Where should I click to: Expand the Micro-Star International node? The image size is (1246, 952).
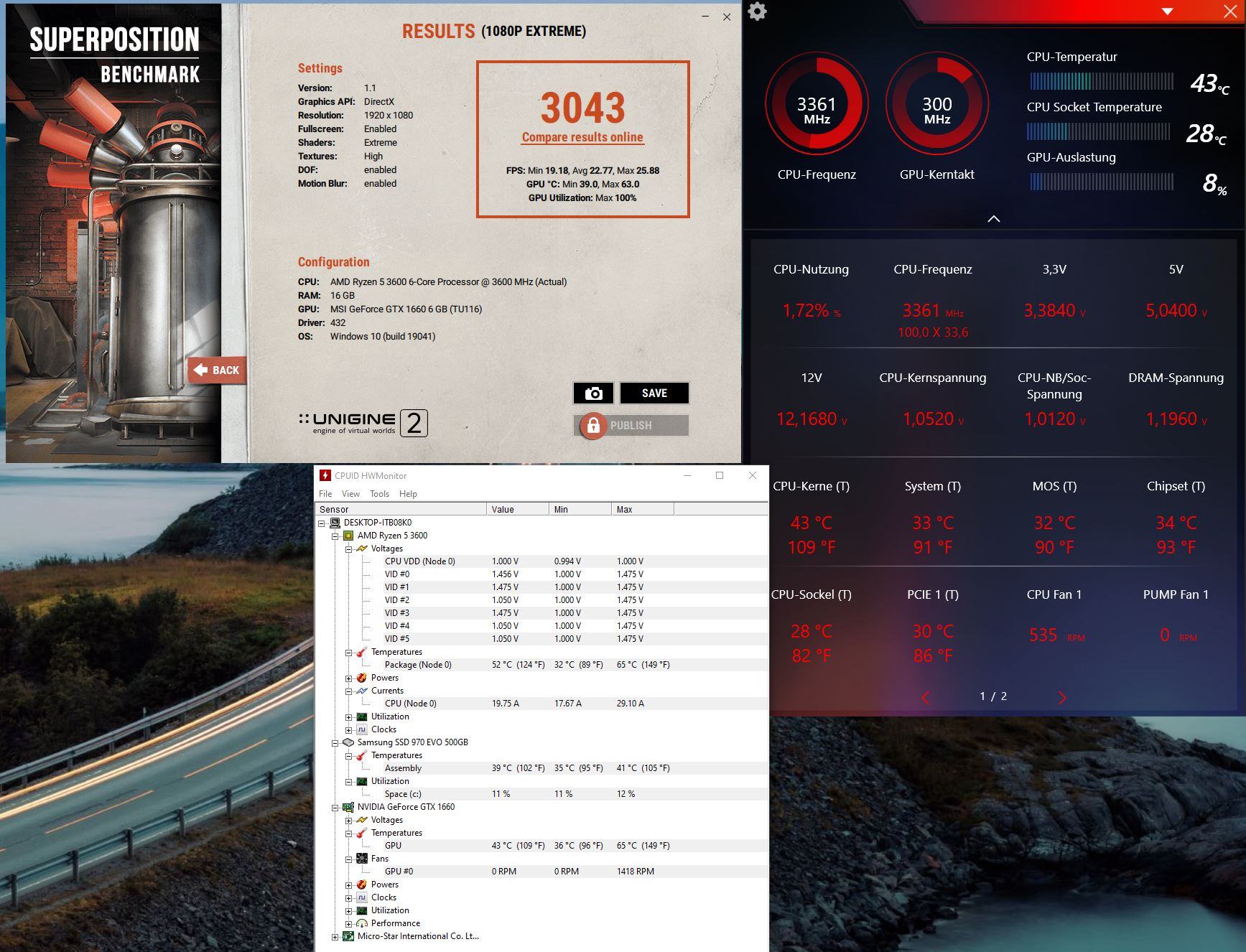335,936
